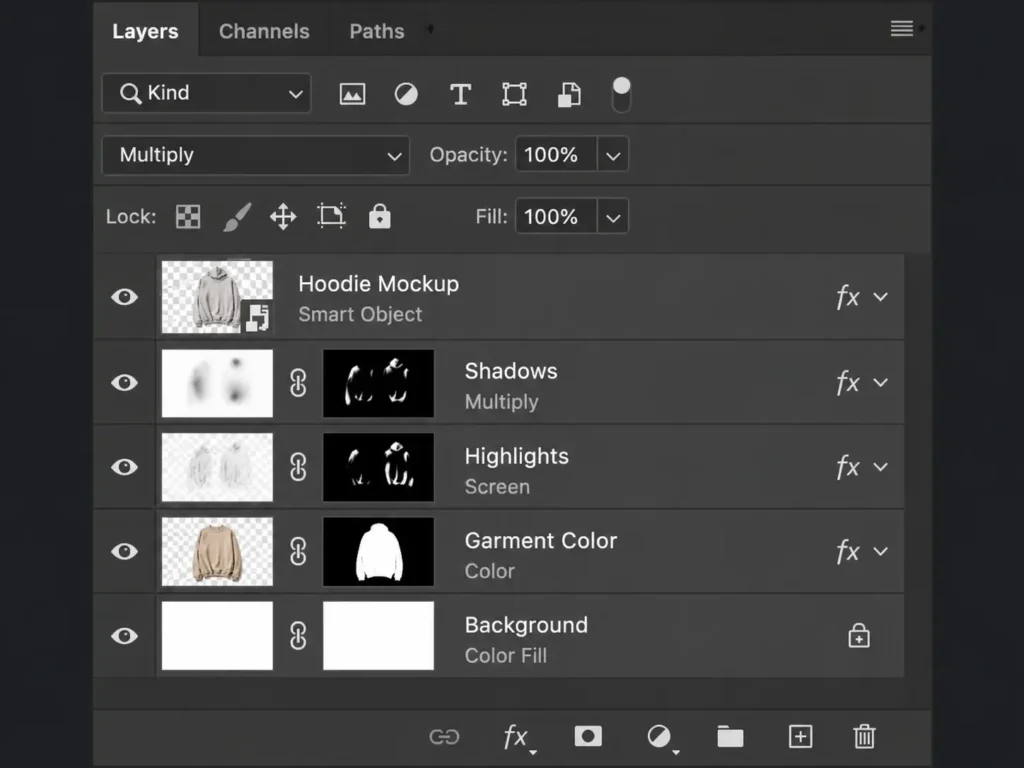This screenshot has height=768, width=1024.
Task: Open the Multiply blend mode dropdown
Action: (x=256, y=155)
